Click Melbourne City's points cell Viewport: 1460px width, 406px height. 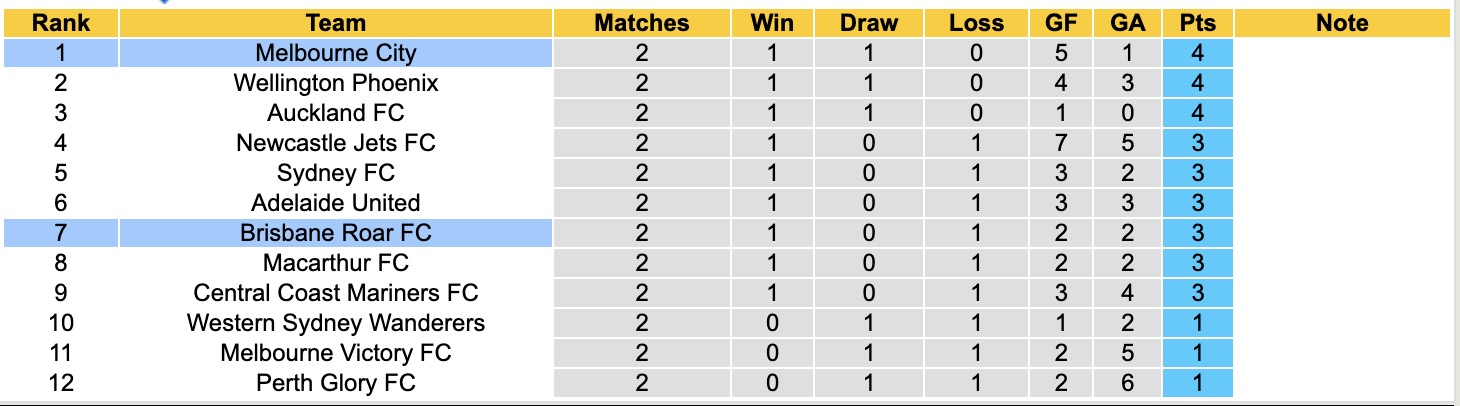1198,53
